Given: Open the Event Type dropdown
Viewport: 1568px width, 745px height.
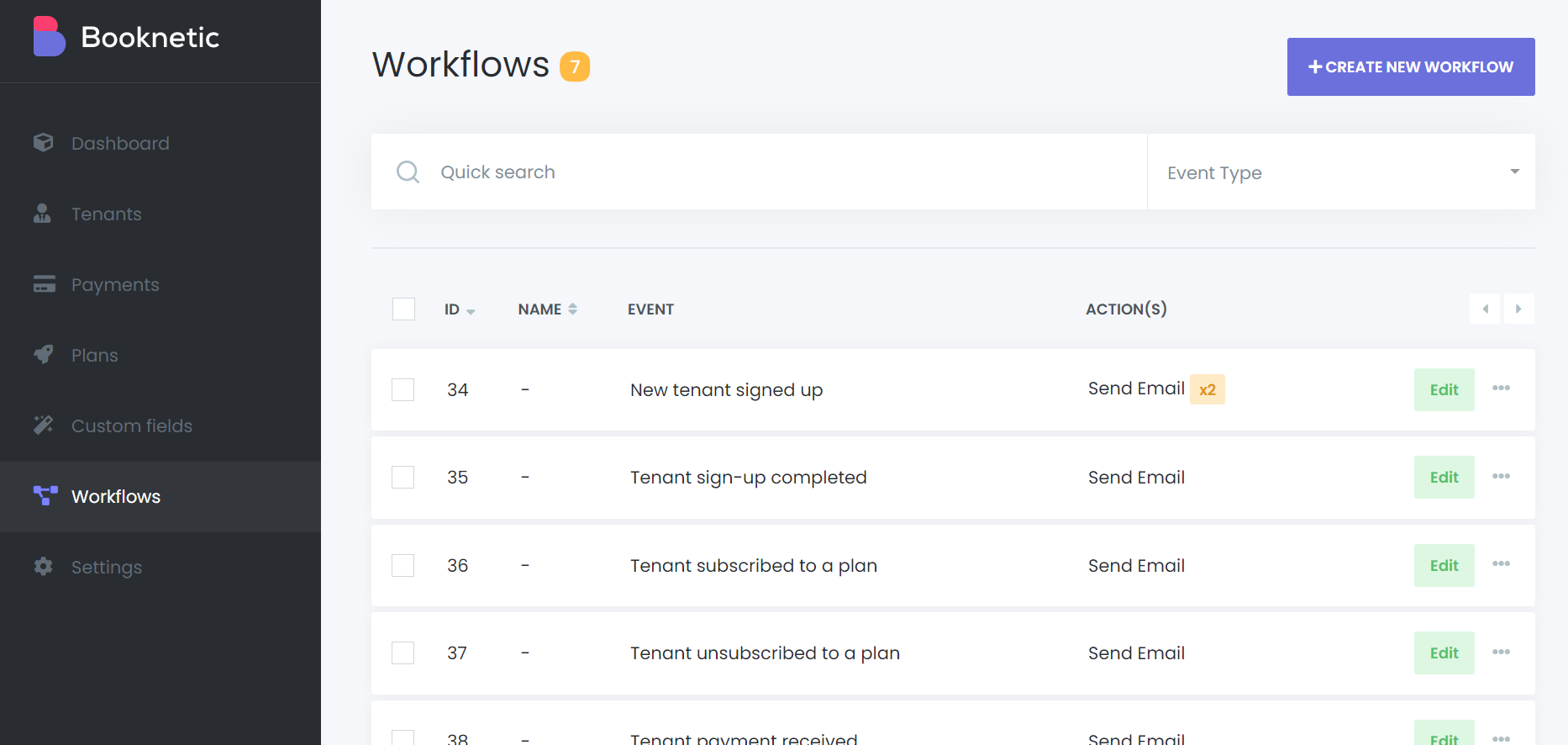Looking at the screenshot, I should pos(1340,172).
